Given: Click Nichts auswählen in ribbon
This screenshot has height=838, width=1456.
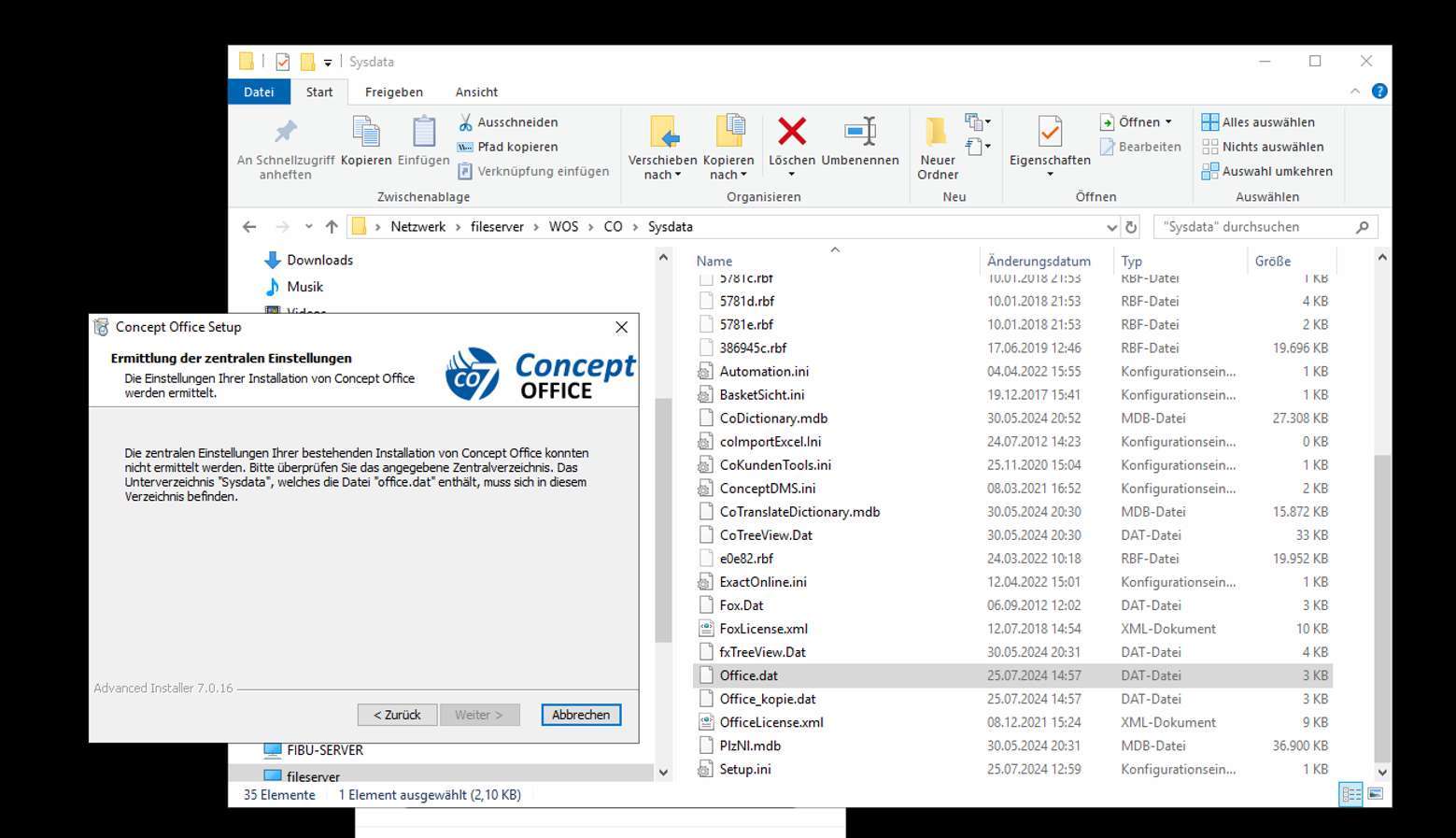Looking at the screenshot, I should (x=1263, y=147).
